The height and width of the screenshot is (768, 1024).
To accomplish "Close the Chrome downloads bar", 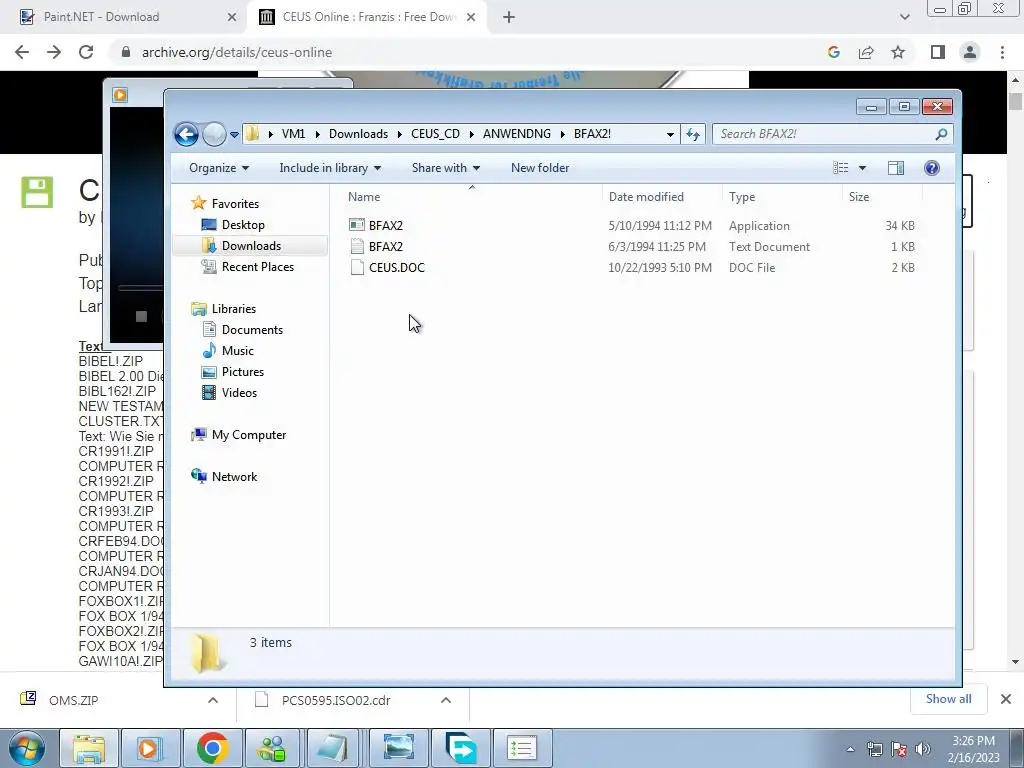I will pos(1006,699).
